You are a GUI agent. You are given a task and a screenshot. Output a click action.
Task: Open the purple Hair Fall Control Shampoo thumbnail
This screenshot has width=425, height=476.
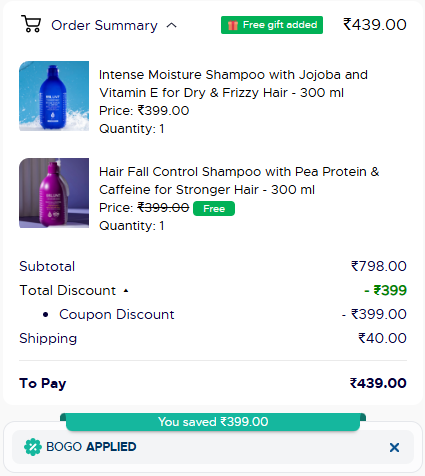[54, 193]
